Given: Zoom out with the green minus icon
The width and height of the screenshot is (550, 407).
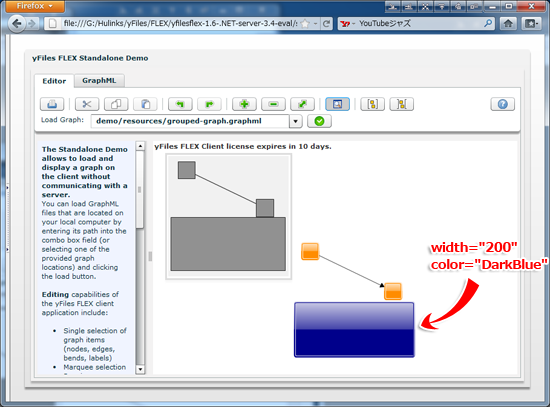Looking at the screenshot, I should (273, 104).
